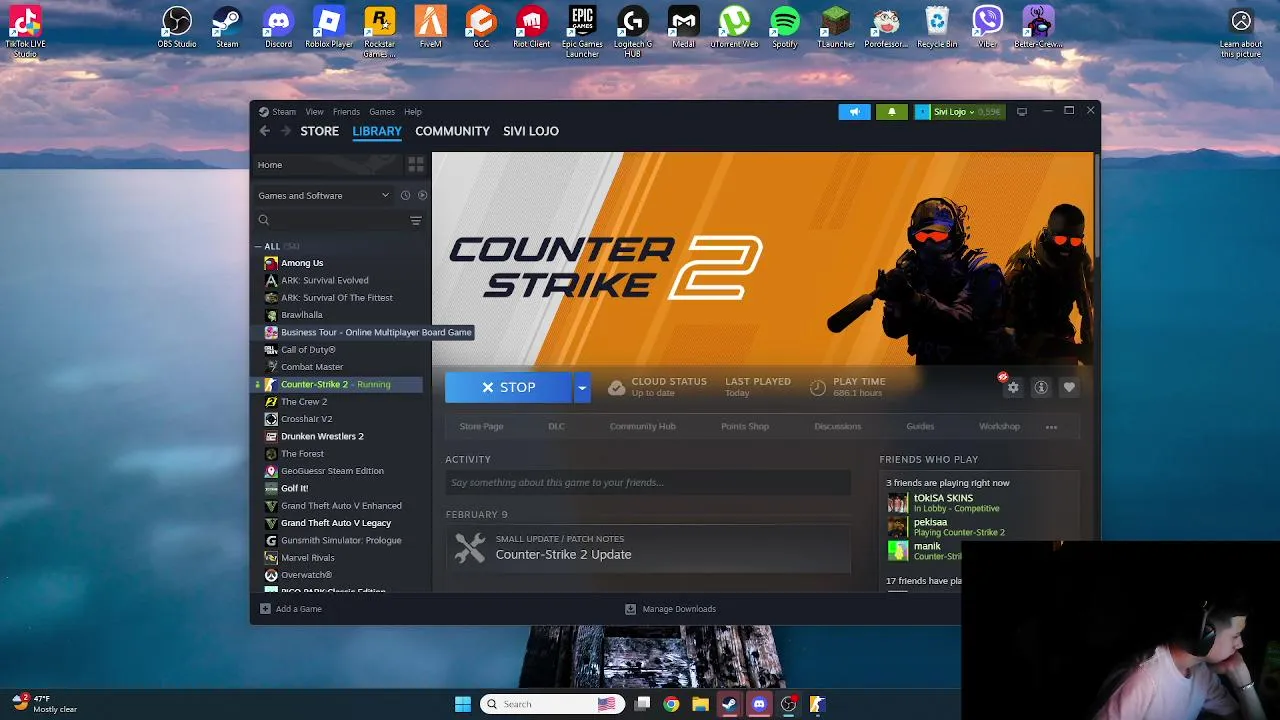Viewport: 1280px width, 720px height.
Task: Open Community Hub link
Action: (642, 427)
